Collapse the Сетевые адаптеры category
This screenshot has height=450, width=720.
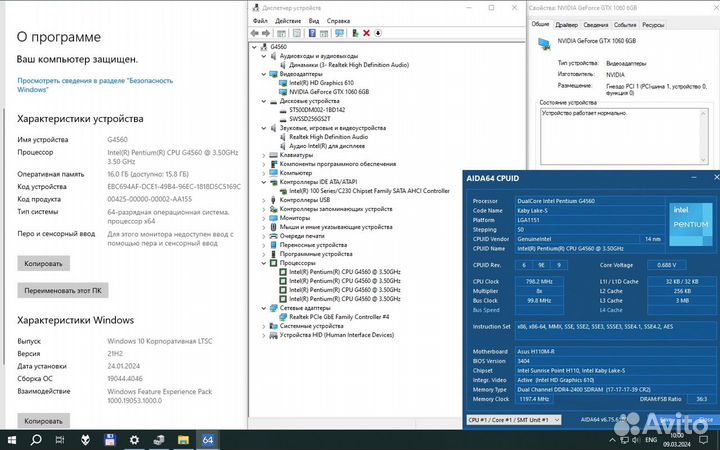point(264,308)
